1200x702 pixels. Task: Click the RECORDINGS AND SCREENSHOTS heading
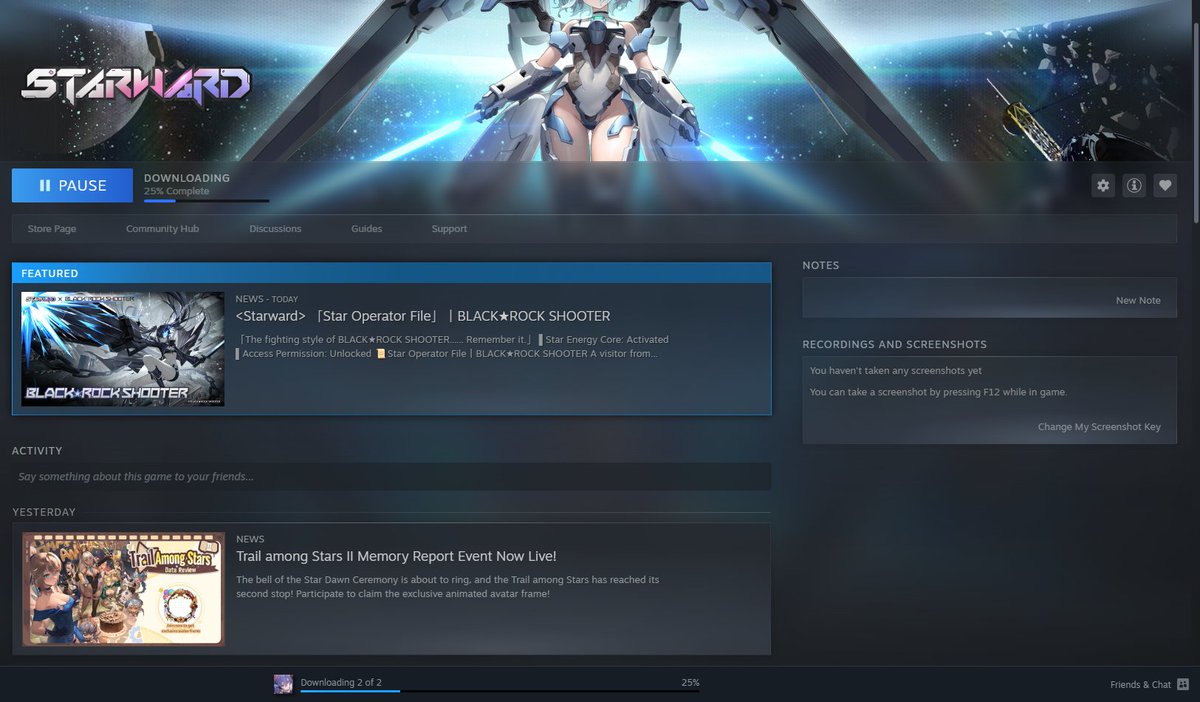click(894, 345)
